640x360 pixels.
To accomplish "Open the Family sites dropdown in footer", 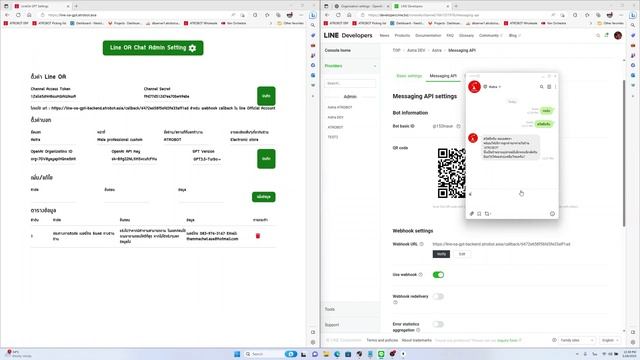I will click(577, 340).
